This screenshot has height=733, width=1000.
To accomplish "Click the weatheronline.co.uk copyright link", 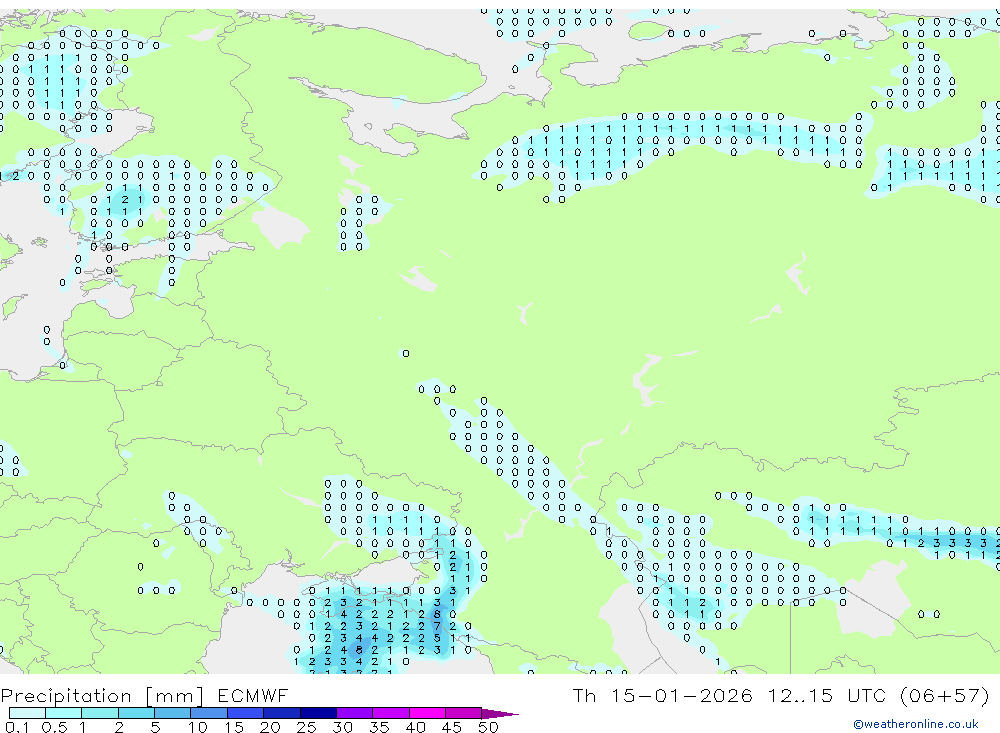I will tap(916, 724).
